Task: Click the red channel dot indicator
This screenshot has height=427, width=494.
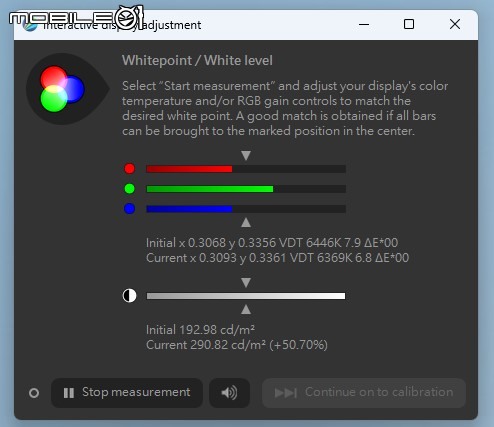Action: pos(130,169)
